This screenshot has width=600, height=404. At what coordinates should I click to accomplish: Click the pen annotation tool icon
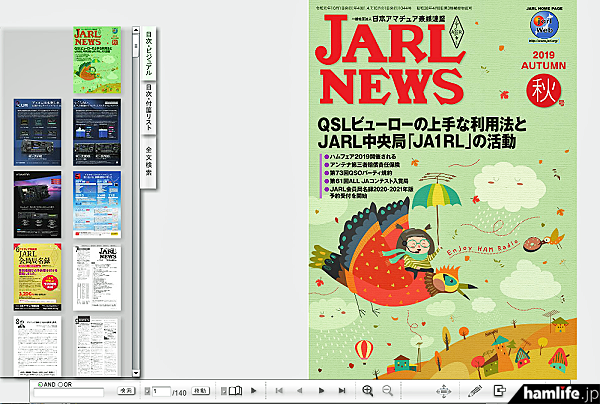pyautogui.click(x=475, y=391)
